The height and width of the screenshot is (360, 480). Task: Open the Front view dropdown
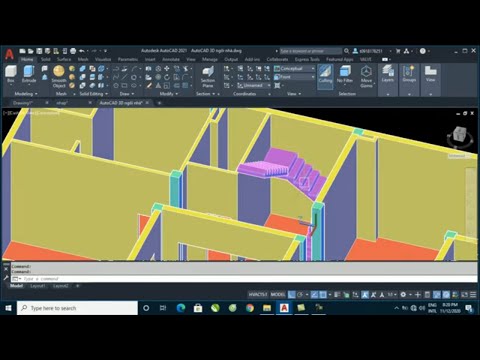pyautogui.click(x=294, y=77)
